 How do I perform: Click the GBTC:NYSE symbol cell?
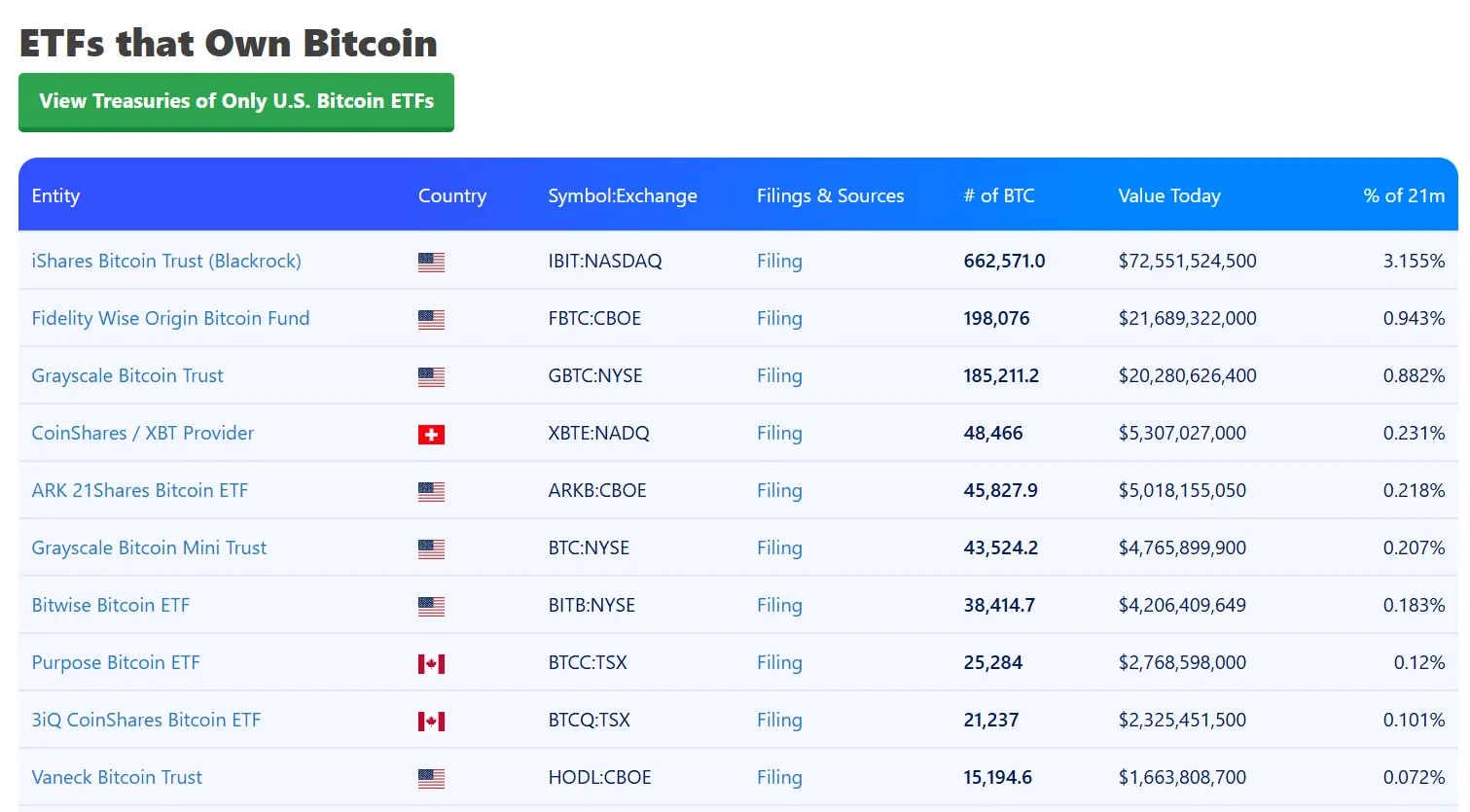(595, 375)
